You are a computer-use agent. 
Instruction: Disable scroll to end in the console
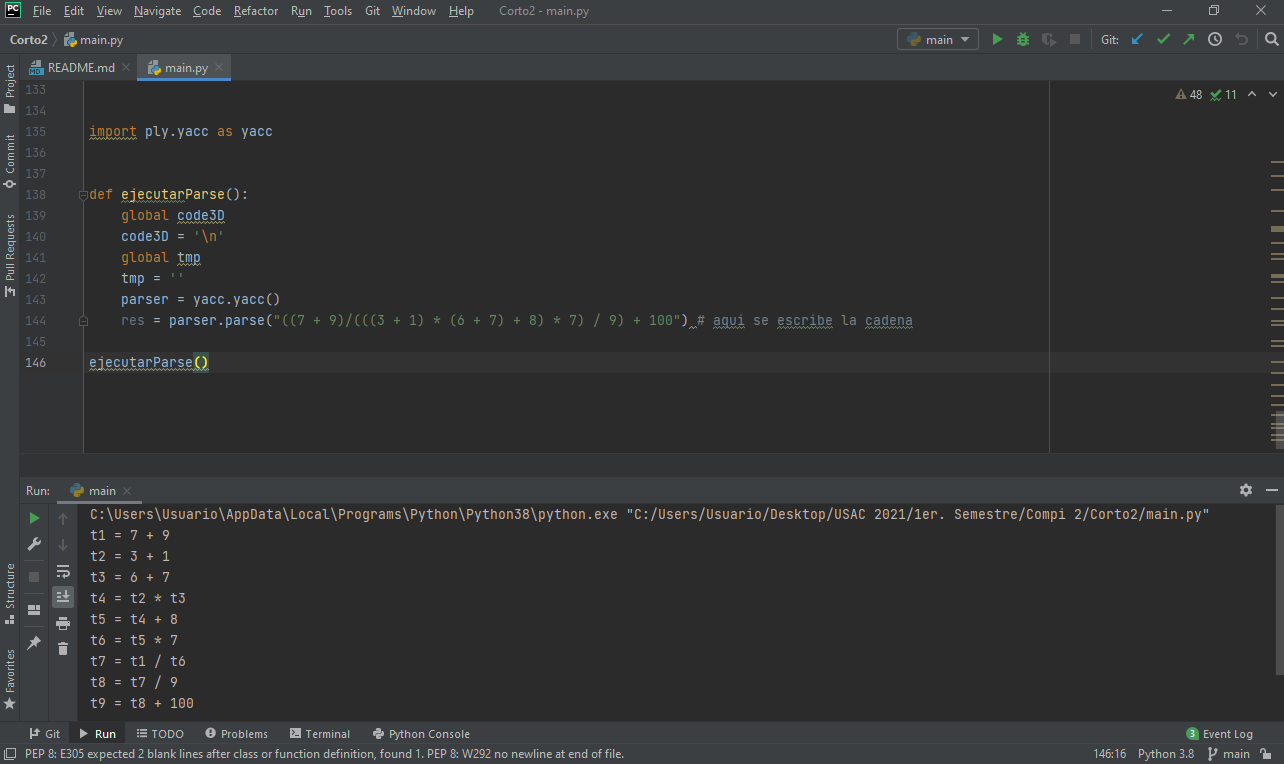62,595
